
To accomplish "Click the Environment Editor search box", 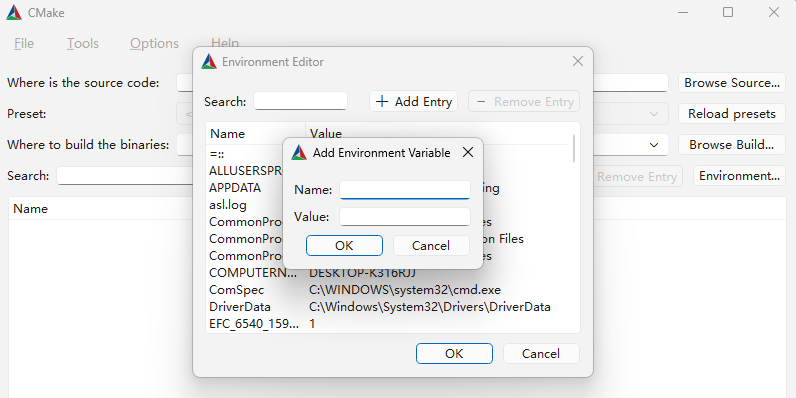I will (301, 101).
